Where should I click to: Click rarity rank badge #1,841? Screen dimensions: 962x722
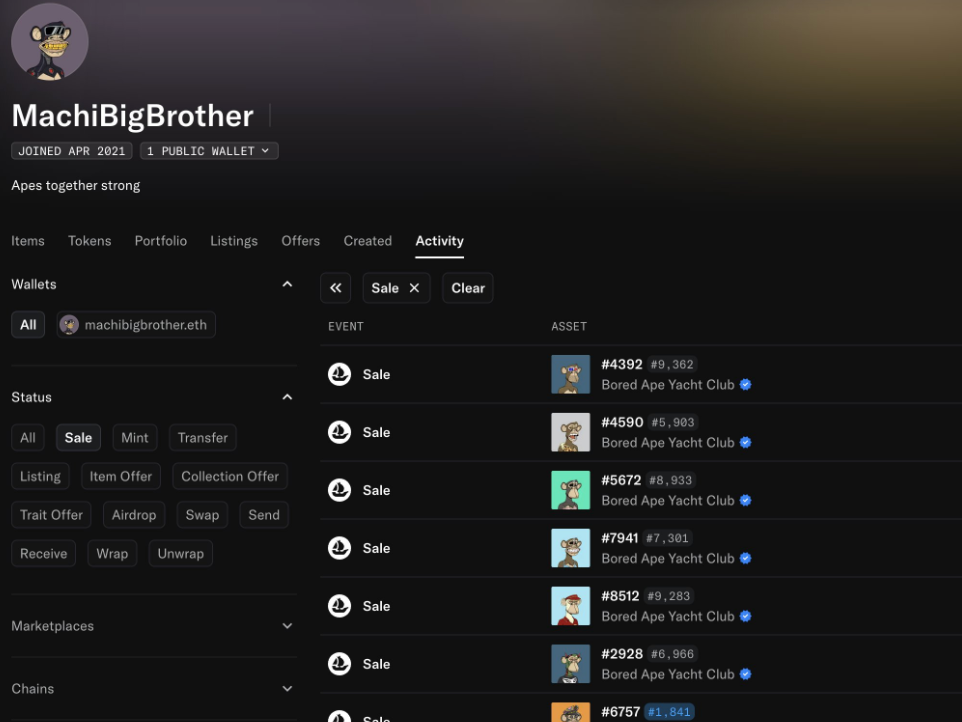pos(669,712)
